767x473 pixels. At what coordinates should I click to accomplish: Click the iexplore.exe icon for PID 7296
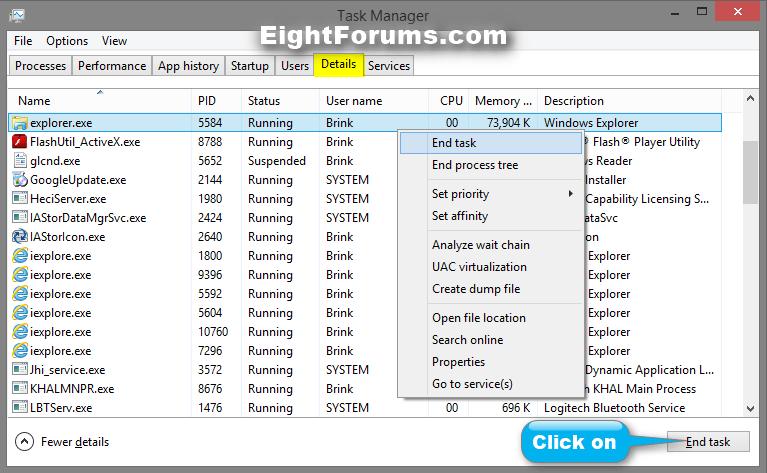click(x=20, y=351)
